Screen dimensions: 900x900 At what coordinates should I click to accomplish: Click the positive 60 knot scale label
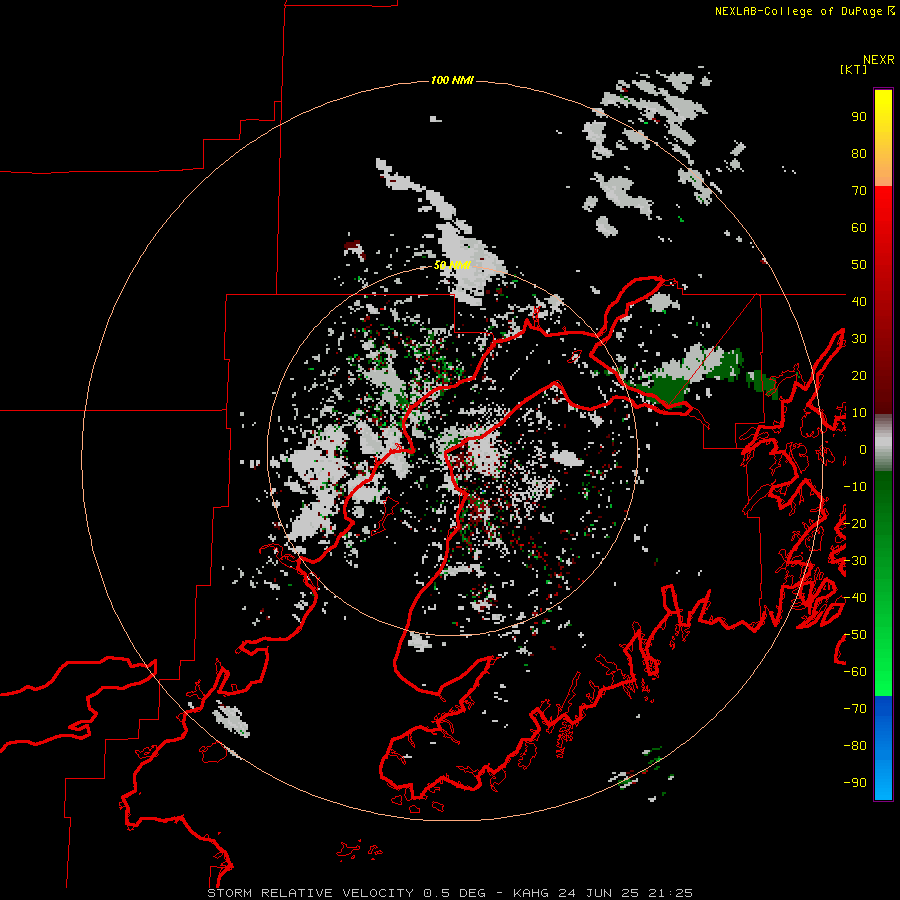point(859,228)
